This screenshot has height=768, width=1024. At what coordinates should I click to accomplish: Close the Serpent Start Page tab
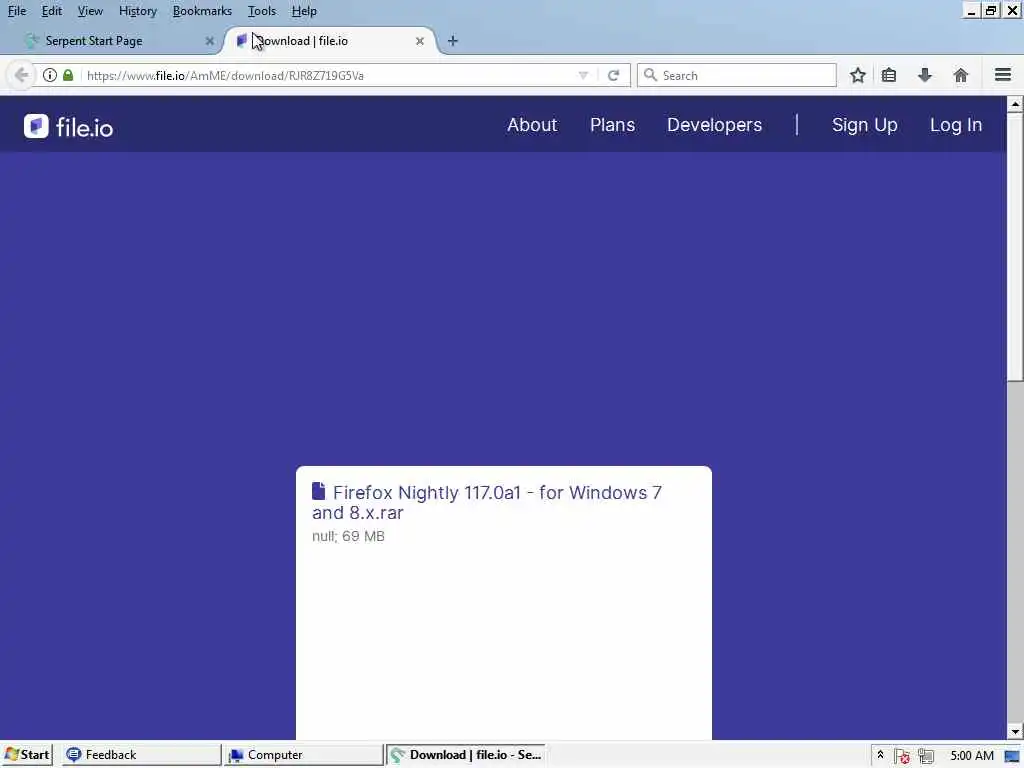[210, 40]
